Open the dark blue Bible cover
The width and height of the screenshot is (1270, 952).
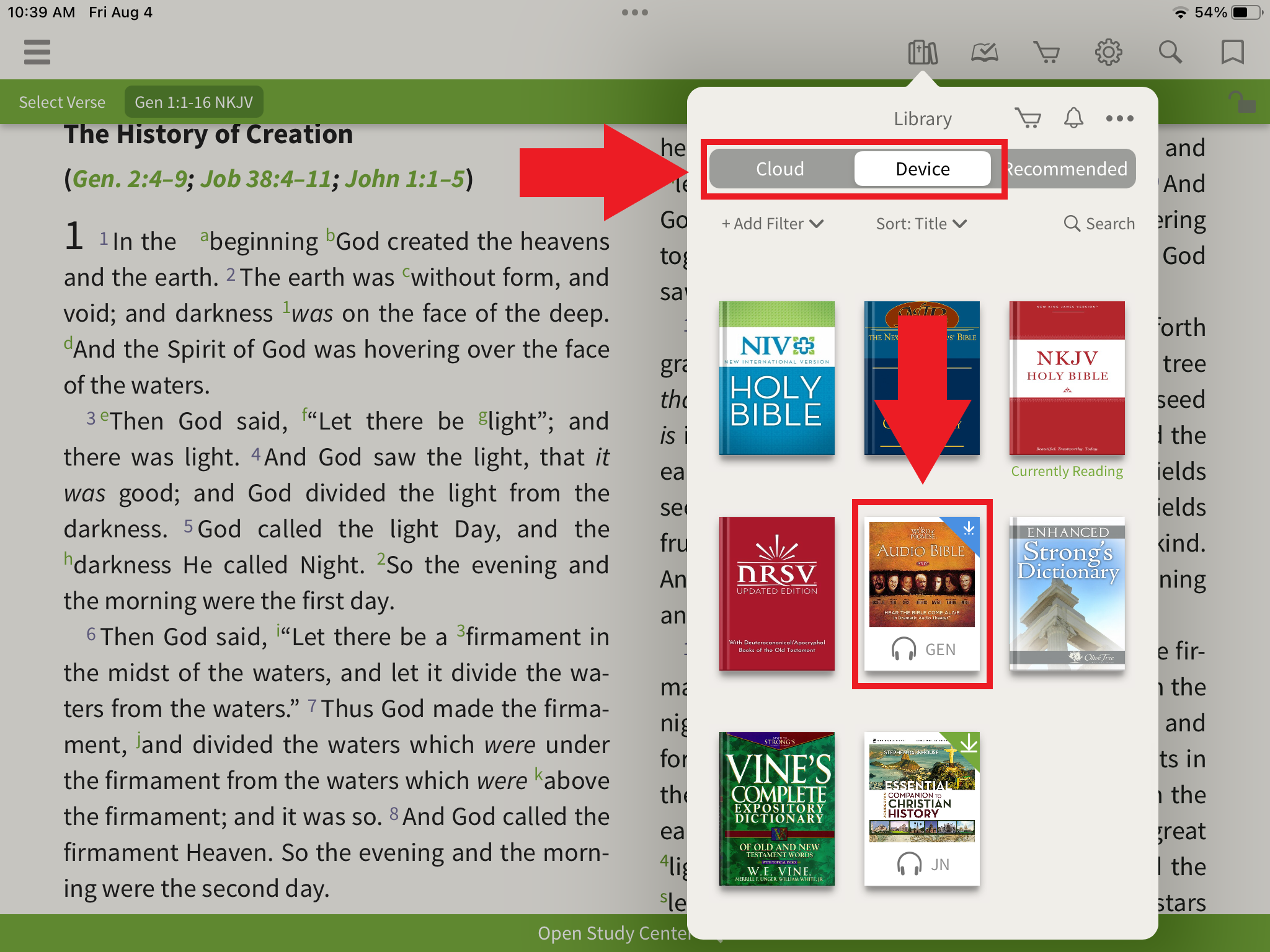(922, 378)
